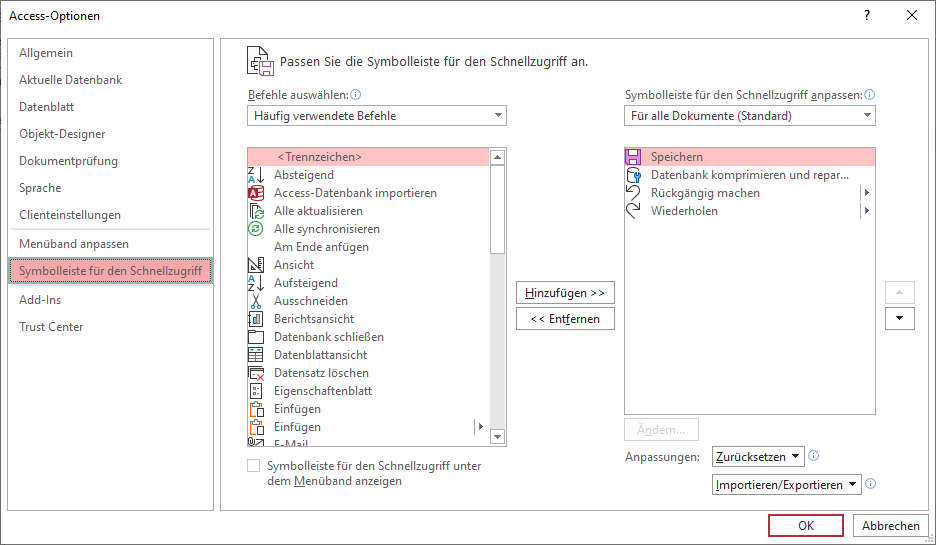Close the Access-Optionen dialog
The height and width of the screenshot is (545, 936).
click(912, 16)
